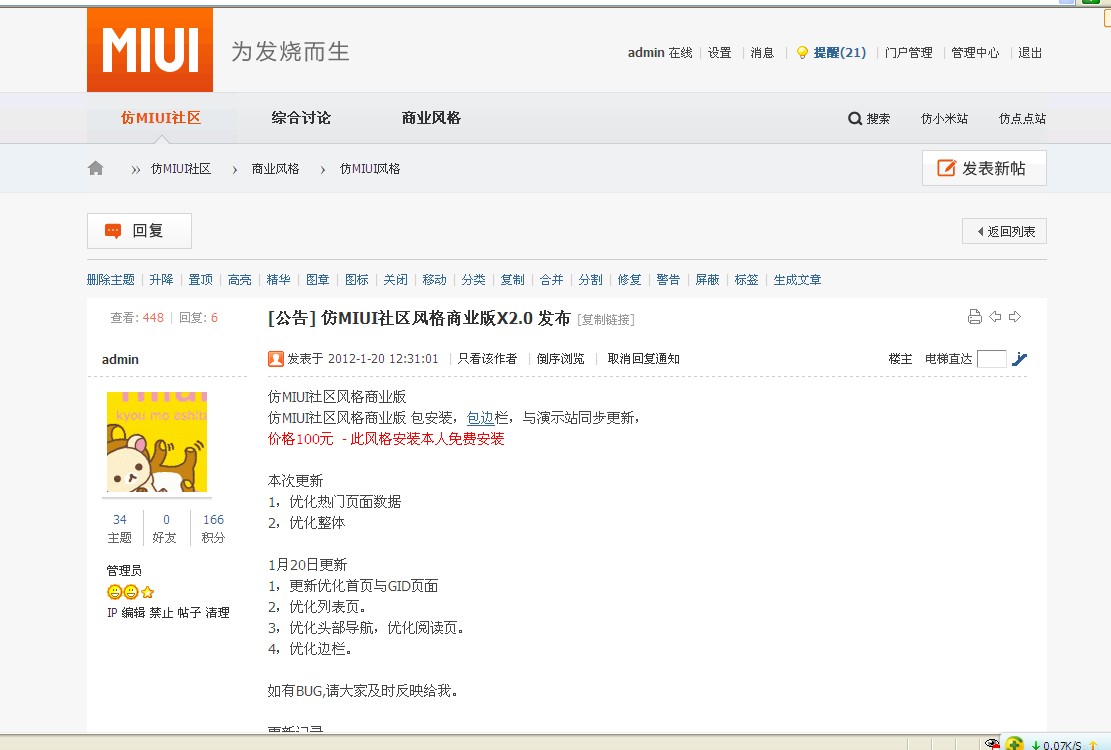Open 综合讨论 navigation tab
This screenshot has height=750, width=1111.
[300, 118]
